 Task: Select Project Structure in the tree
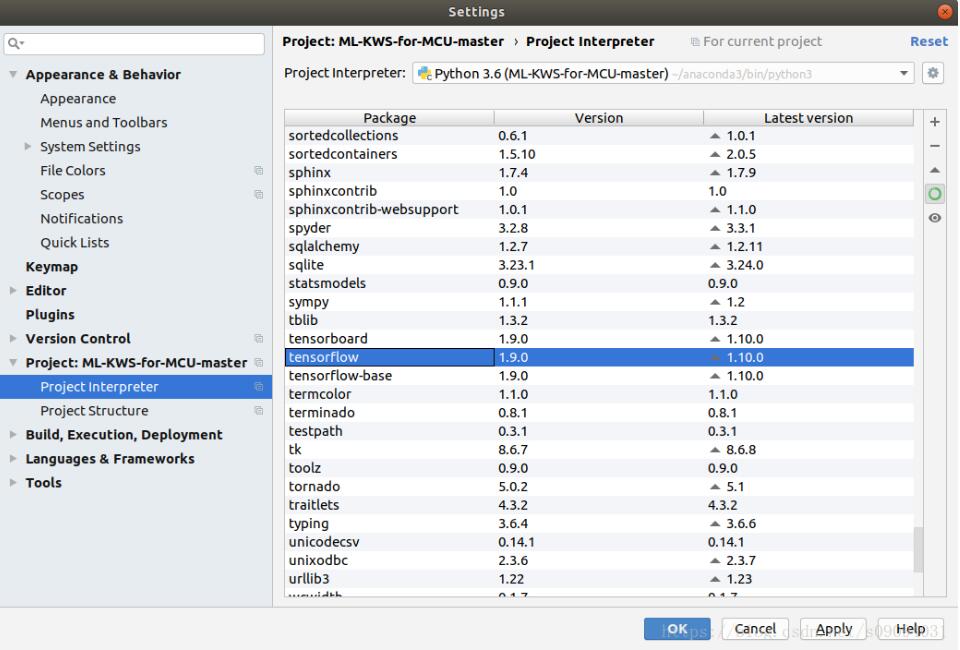(94, 411)
